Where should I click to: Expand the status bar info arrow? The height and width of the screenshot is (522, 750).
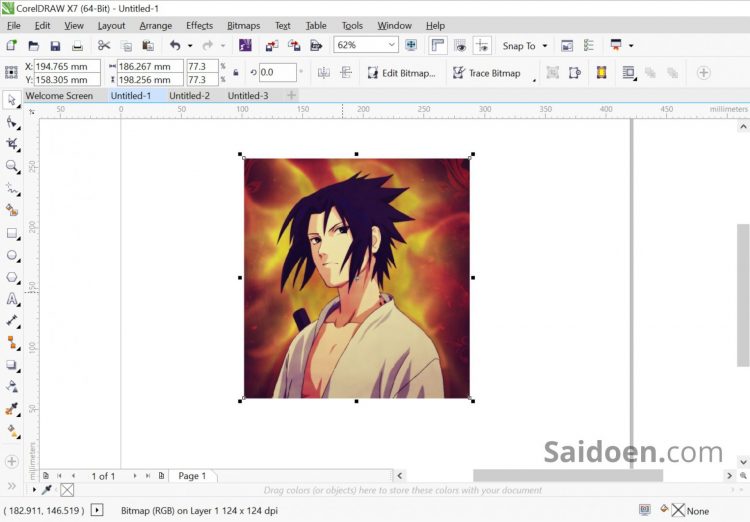point(97,510)
